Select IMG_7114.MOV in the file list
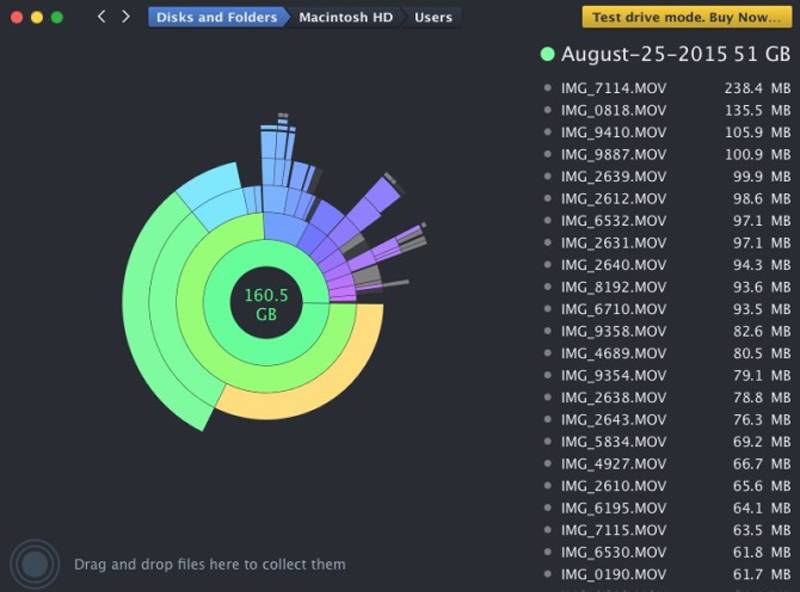Image resolution: width=800 pixels, height=592 pixels. pos(667,88)
